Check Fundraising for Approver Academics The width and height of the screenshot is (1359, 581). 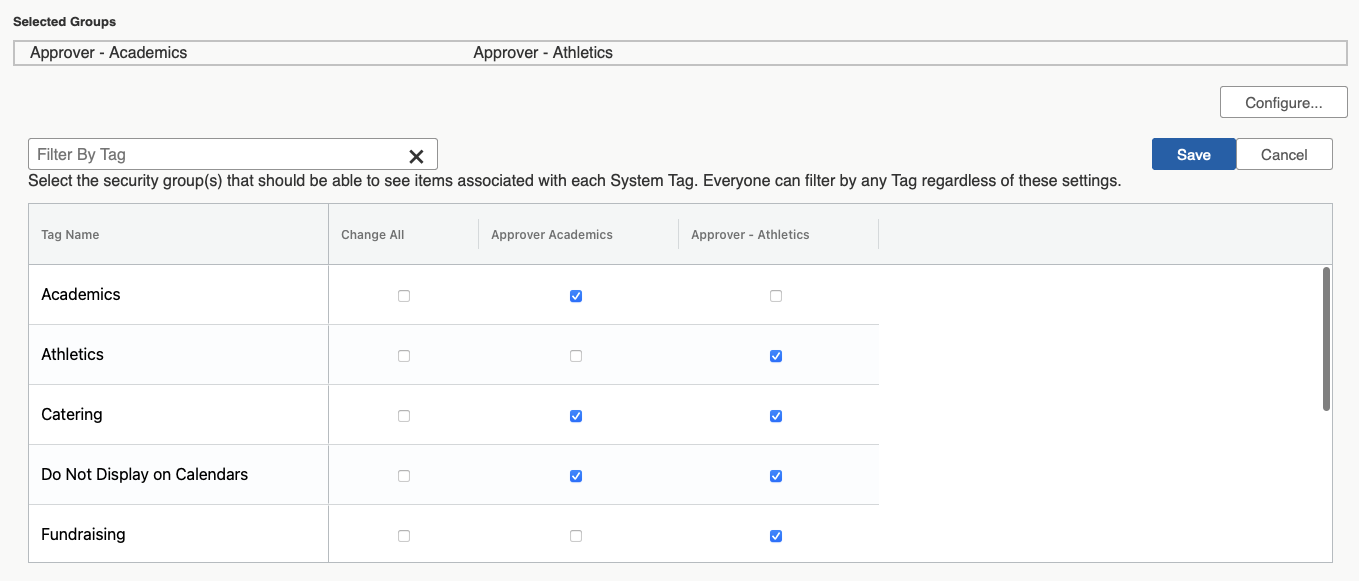click(575, 536)
